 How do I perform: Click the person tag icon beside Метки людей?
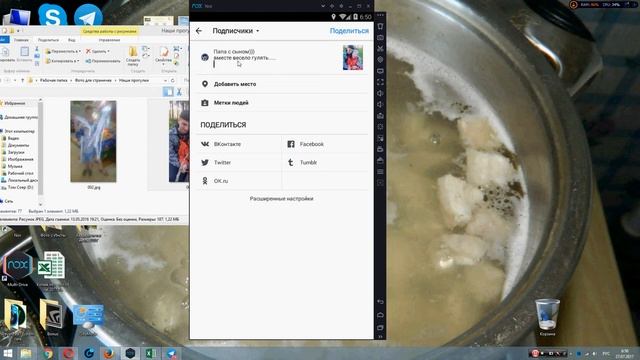(205, 102)
